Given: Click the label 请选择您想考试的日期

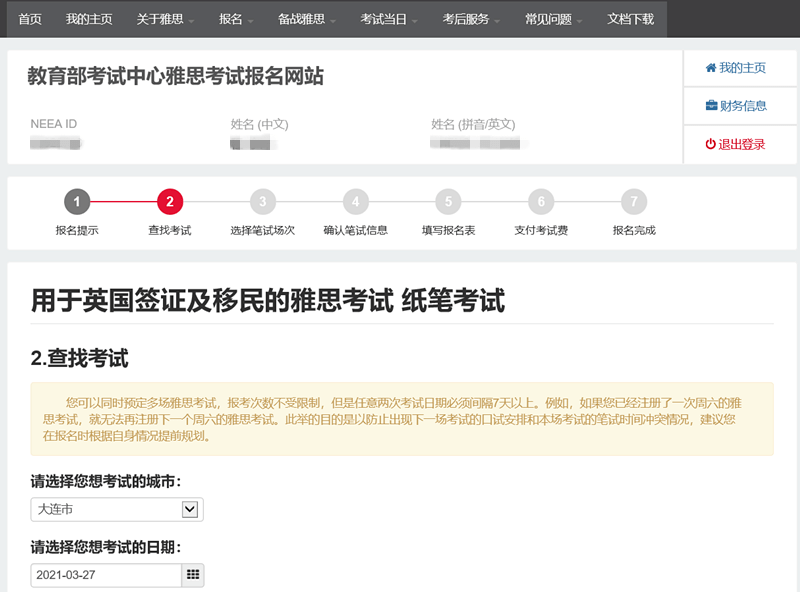Looking at the screenshot, I should coord(106,547).
